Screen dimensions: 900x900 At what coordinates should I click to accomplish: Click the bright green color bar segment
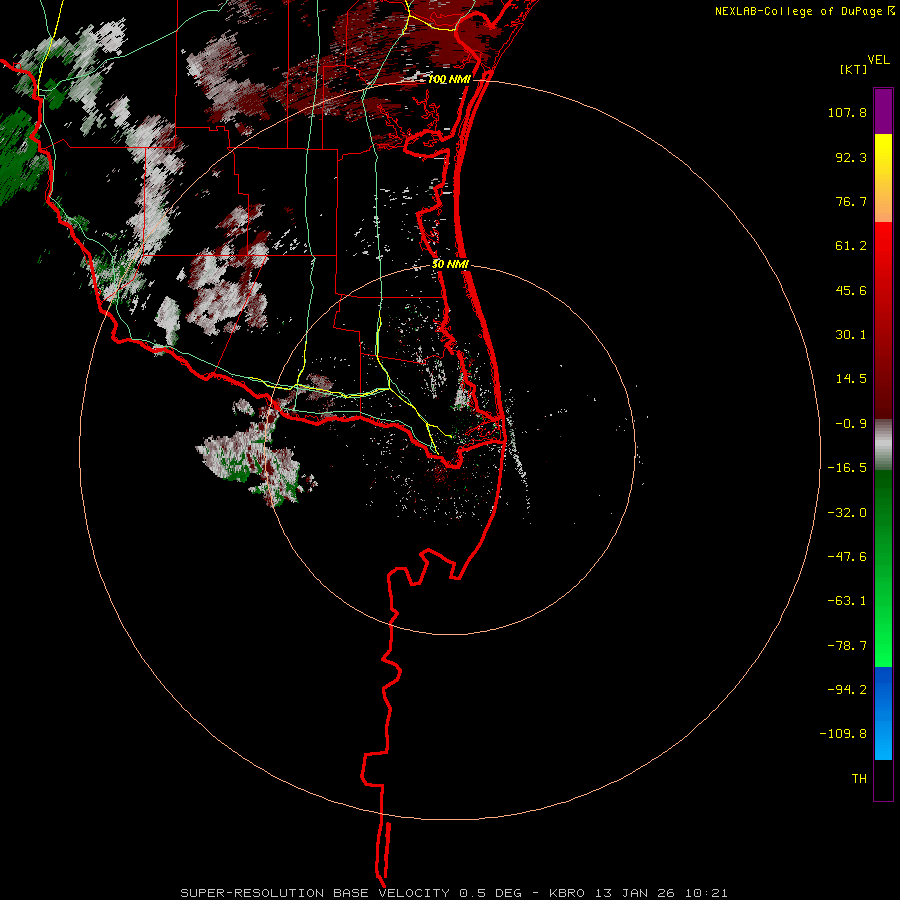(883, 568)
